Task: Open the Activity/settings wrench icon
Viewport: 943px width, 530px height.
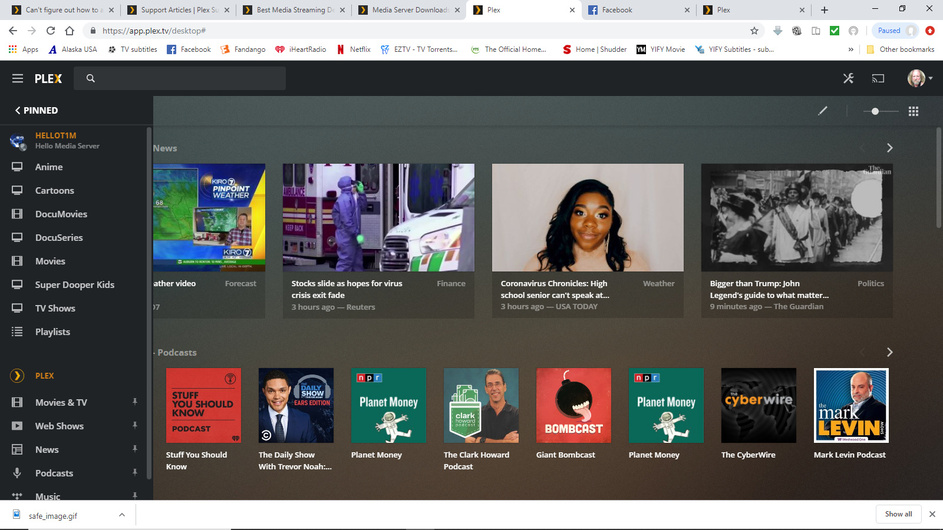Action: [x=848, y=78]
